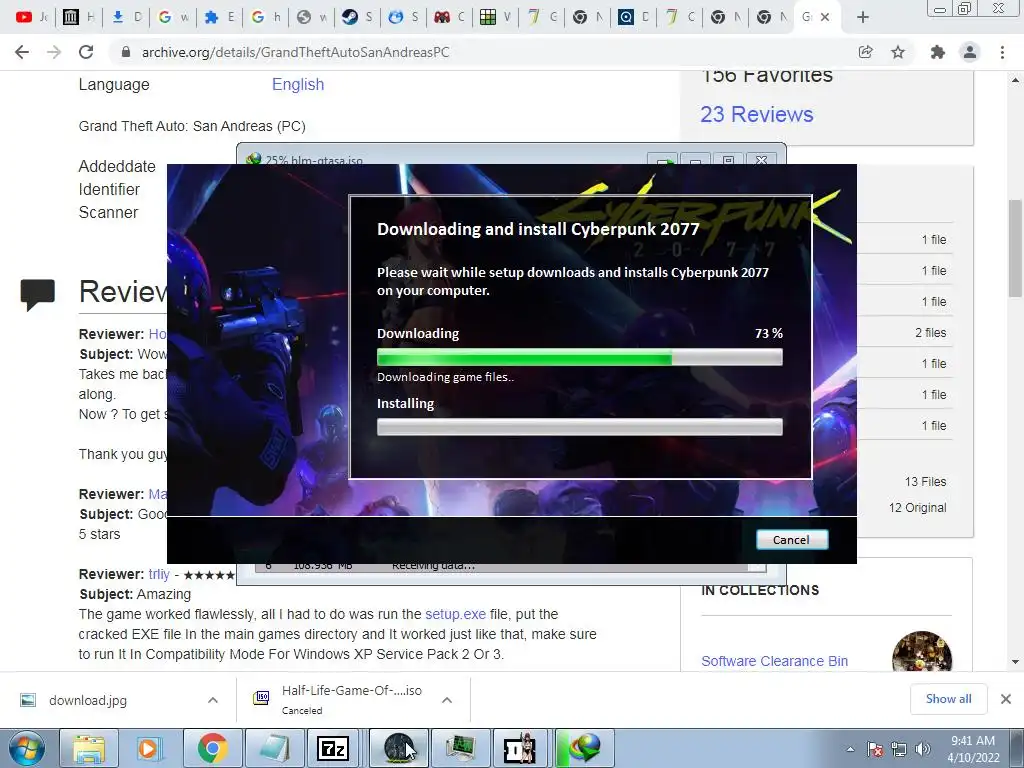Go back to the previous page
The height and width of the screenshot is (768, 1024).
point(22,52)
